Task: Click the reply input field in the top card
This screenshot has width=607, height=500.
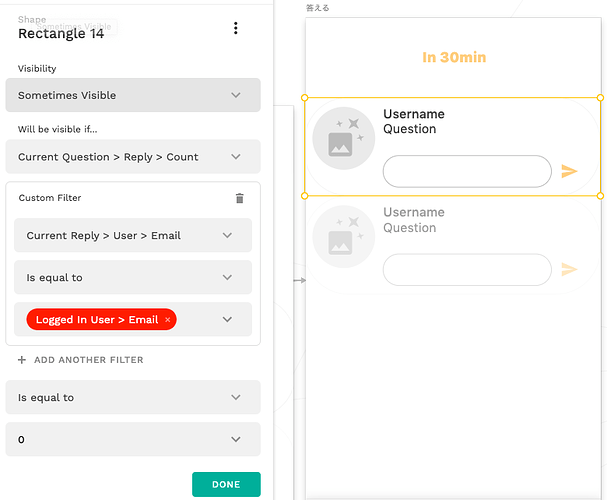Action: 467,171
